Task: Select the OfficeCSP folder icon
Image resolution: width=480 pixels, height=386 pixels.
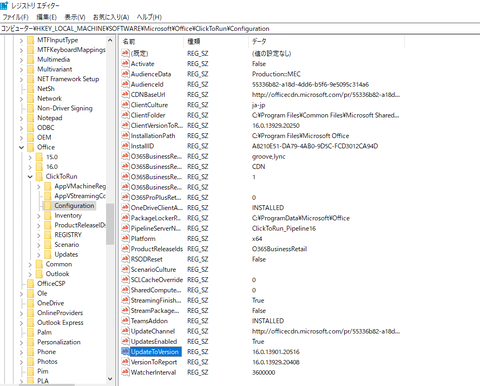Action: 31,284
